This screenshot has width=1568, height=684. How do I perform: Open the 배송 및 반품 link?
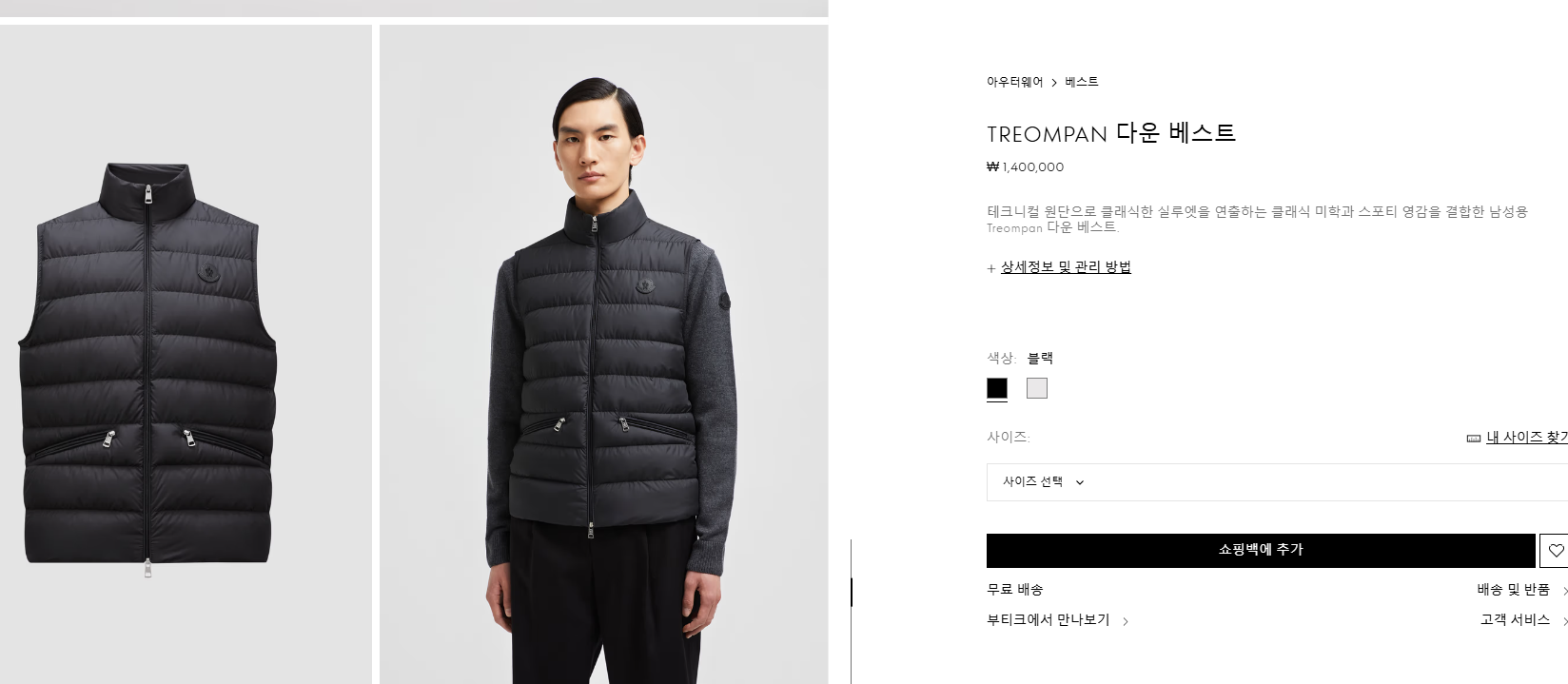pyautogui.click(x=1514, y=590)
